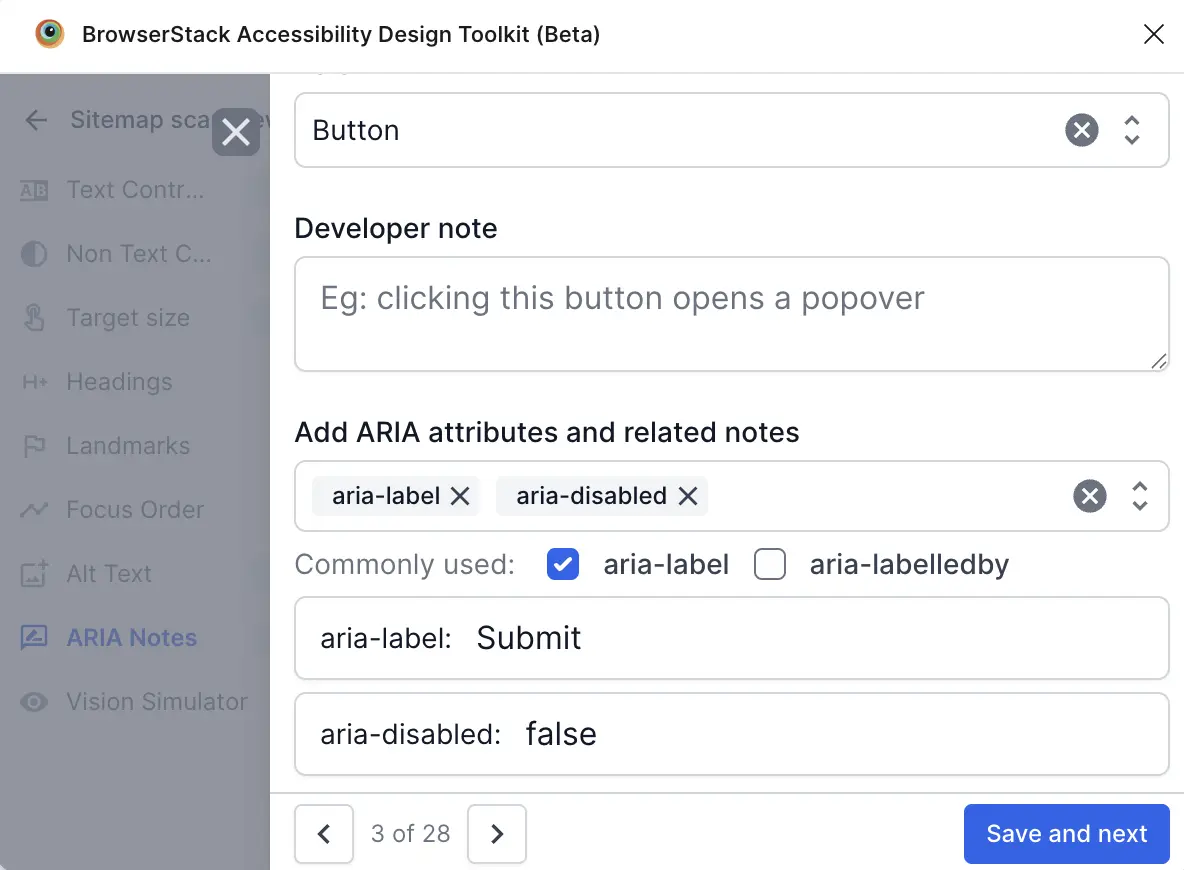This screenshot has width=1184, height=870.
Task: Click the window title text
Action: point(341,34)
